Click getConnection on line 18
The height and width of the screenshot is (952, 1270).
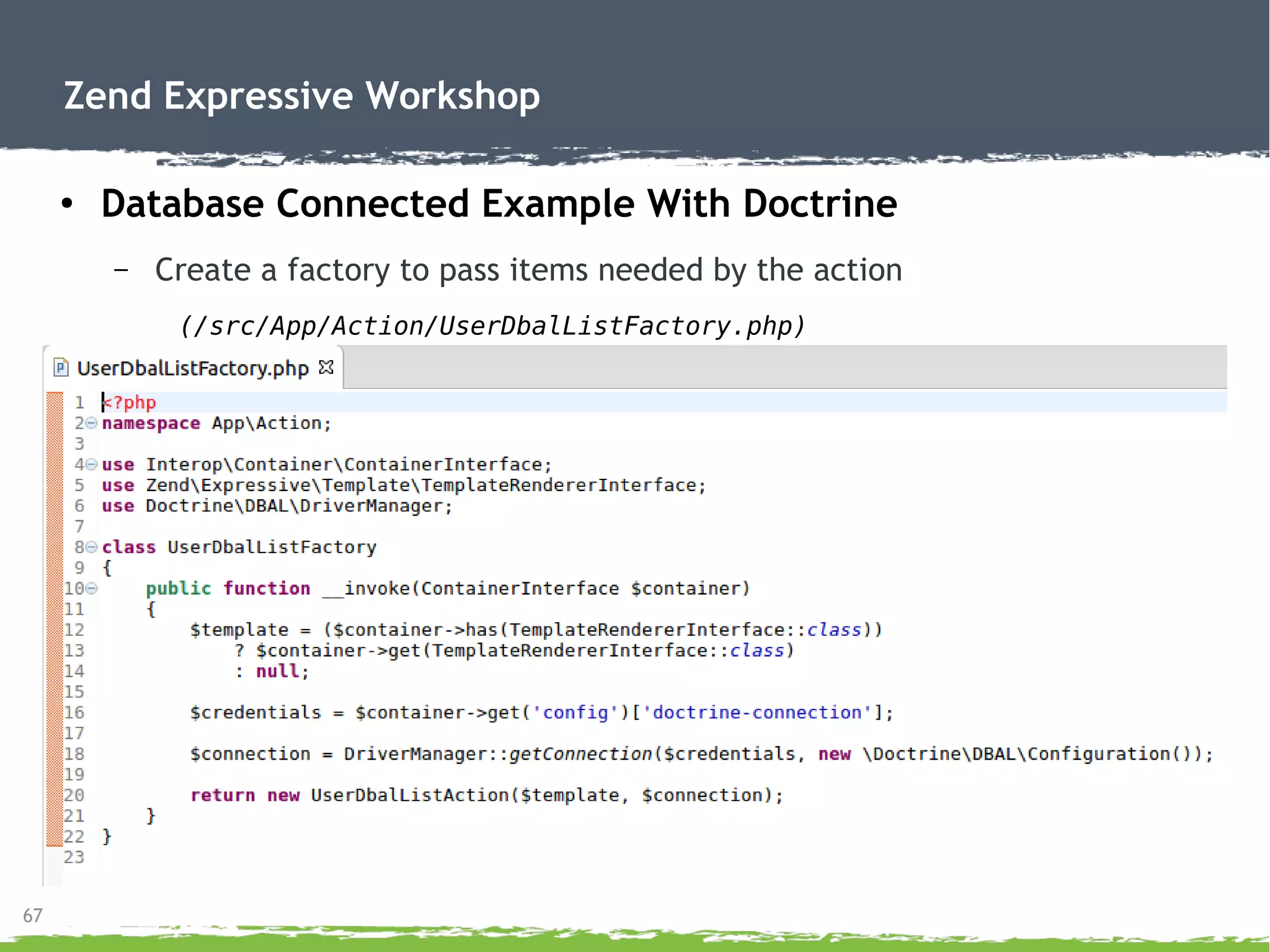[x=580, y=754]
